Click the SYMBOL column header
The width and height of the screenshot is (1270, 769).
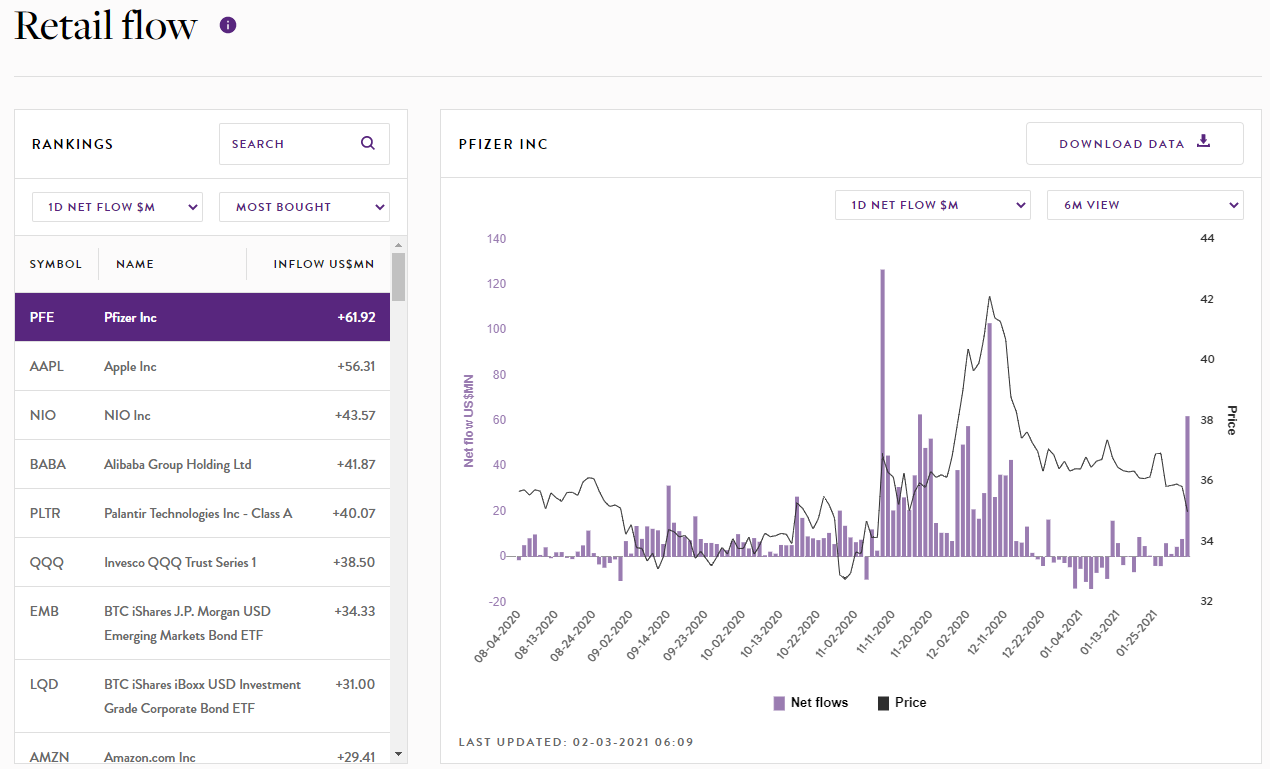[56, 264]
